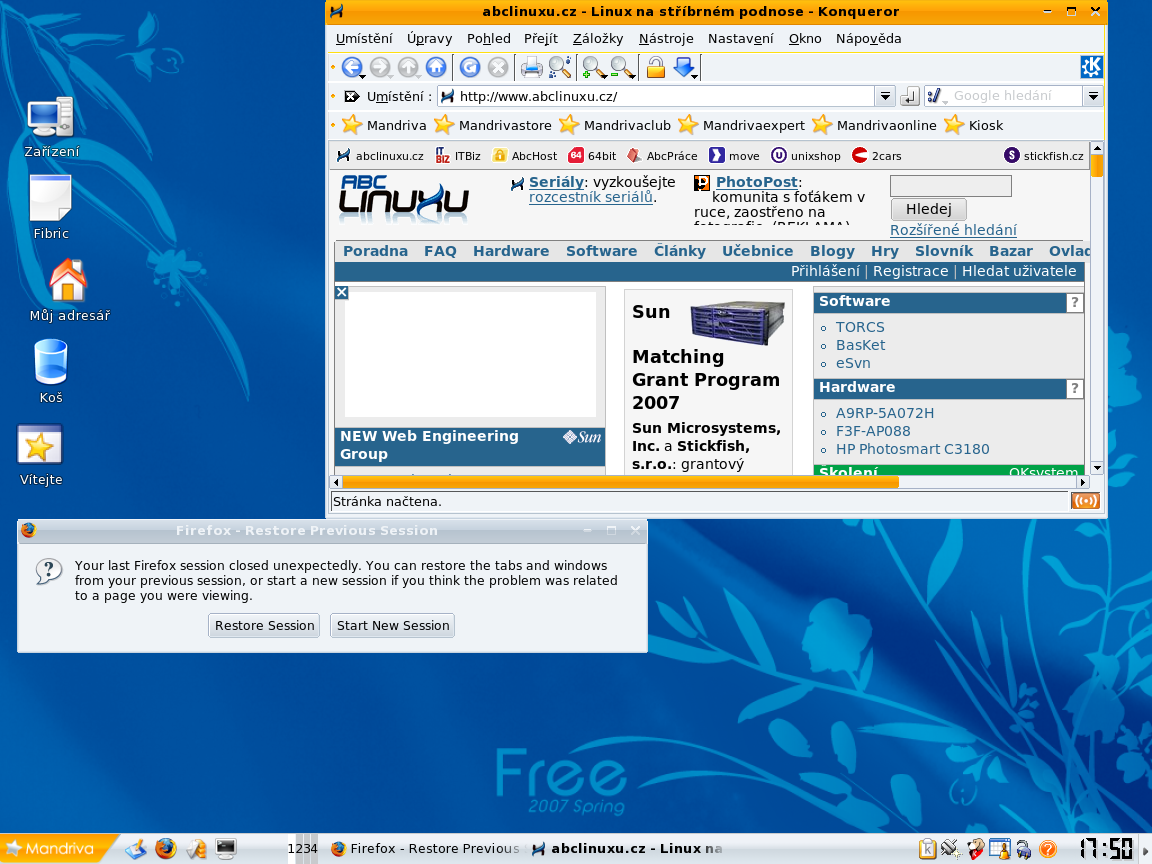This screenshot has width=1152, height=864.
Task: Open the Nástroje menu
Action: point(666,38)
